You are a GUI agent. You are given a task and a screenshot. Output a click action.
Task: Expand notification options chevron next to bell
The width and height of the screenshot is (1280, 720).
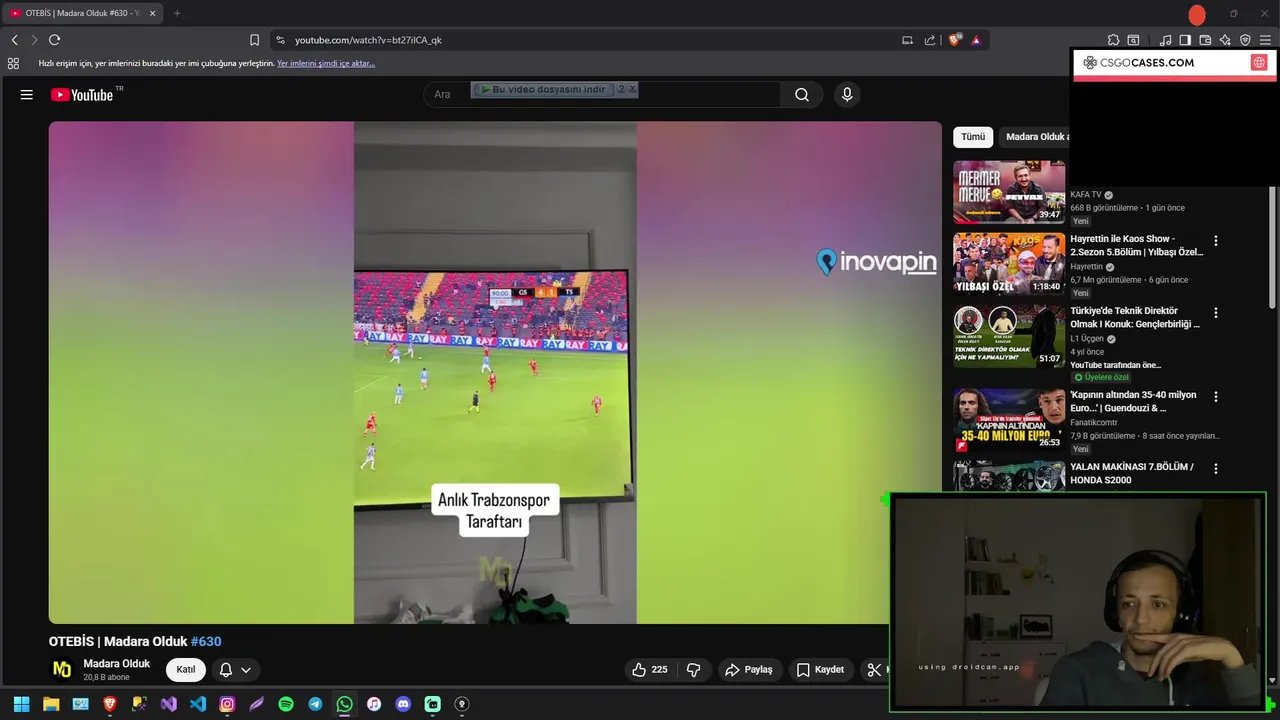tap(245, 670)
